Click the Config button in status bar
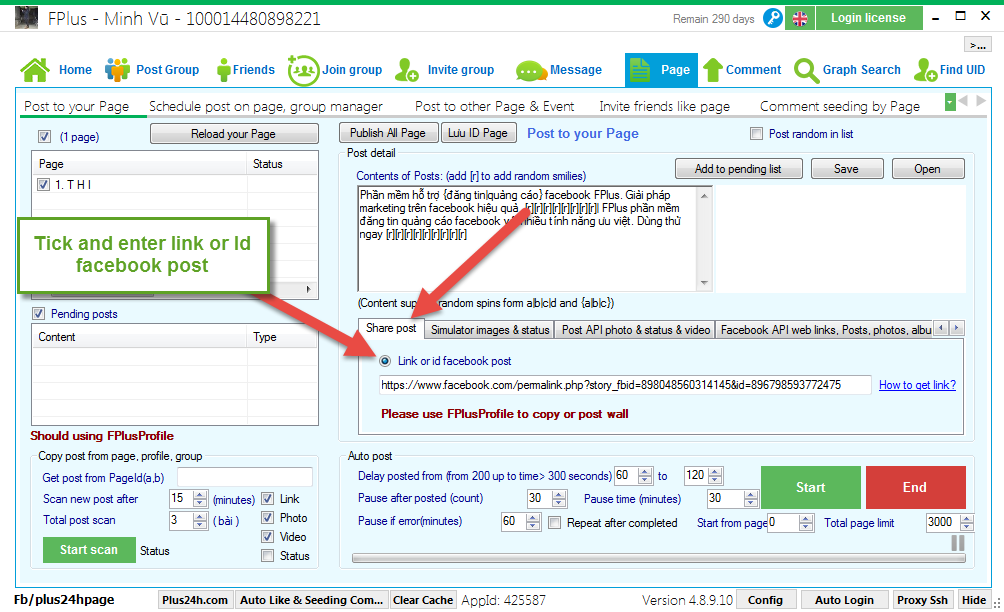The height and width of the screenshot is (612, 1004). (765, 600)
